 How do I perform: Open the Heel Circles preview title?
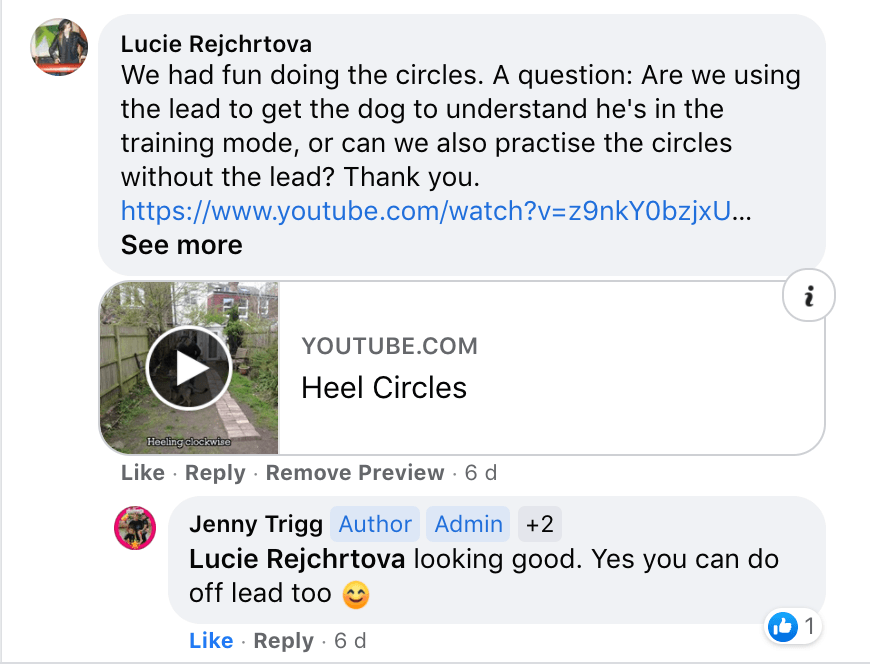[x=384, y=387]
